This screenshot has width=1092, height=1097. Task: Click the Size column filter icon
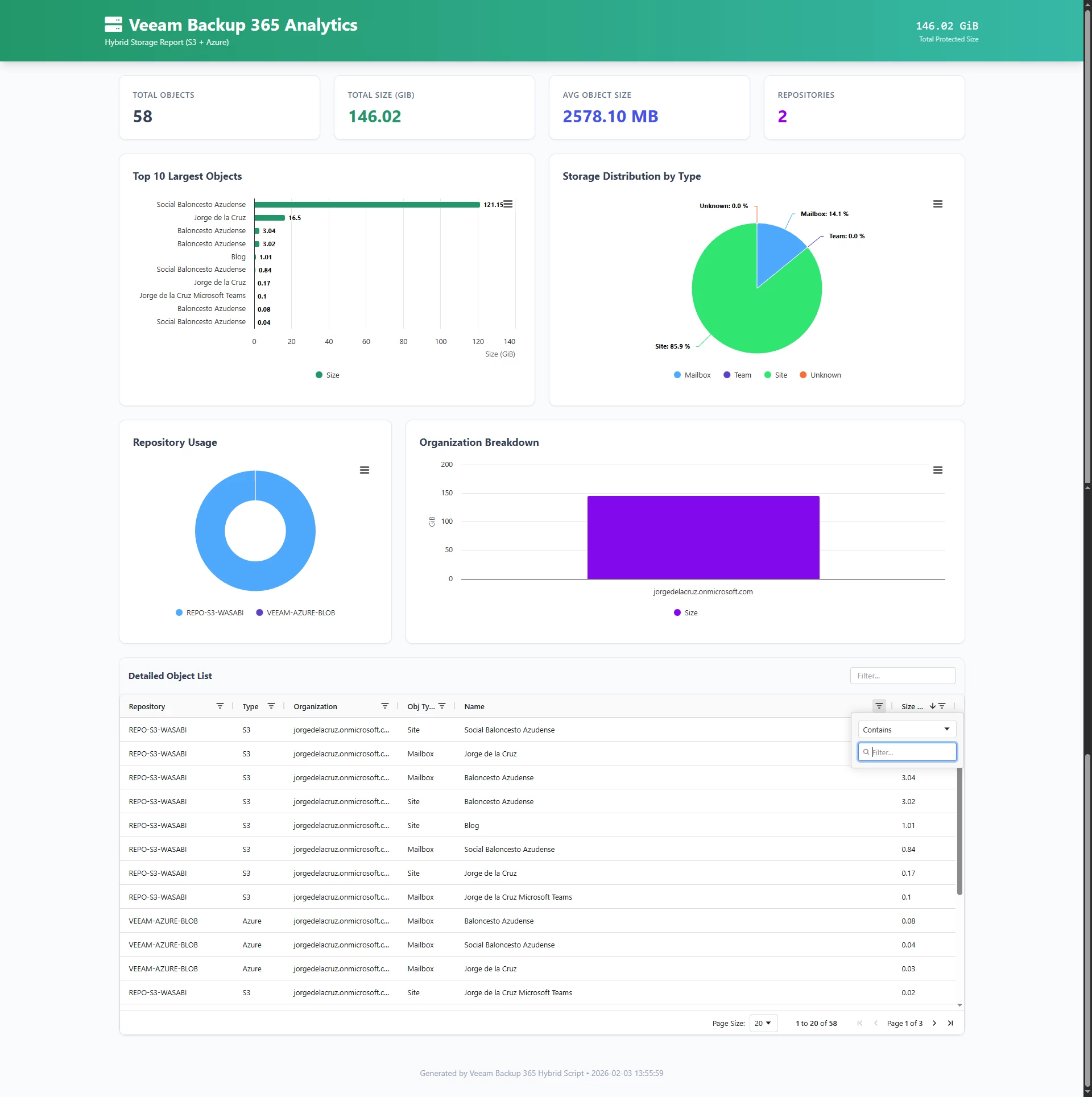tap(942, 706)
